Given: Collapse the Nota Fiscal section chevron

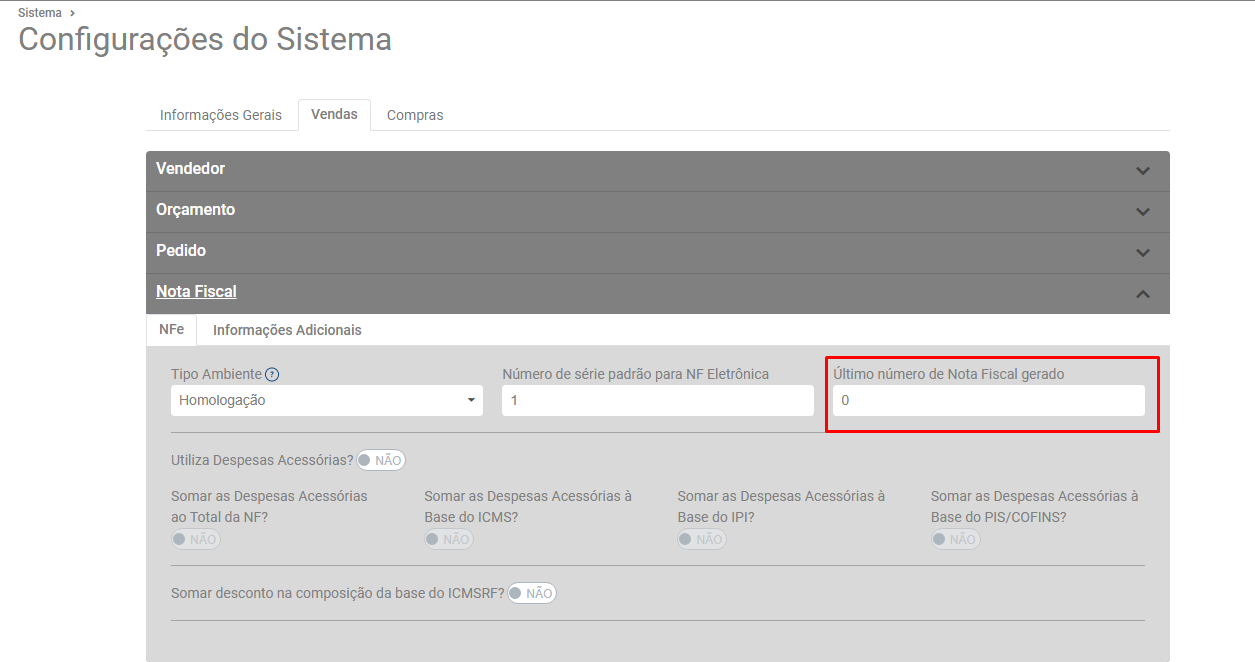Looking at the screenshot, I should point(1143,294).
